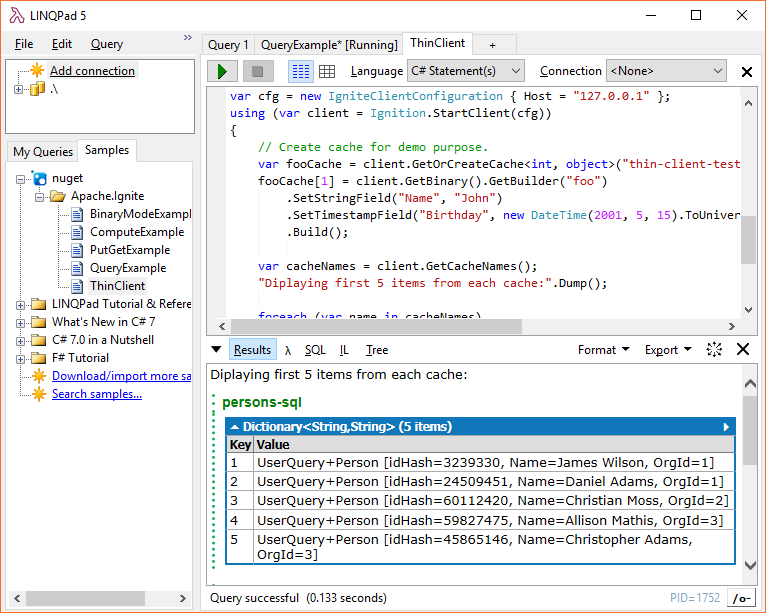Click the Add connection star icon
Image resolution: width=766 pixels, height=613 pixels.
(37, 70)
